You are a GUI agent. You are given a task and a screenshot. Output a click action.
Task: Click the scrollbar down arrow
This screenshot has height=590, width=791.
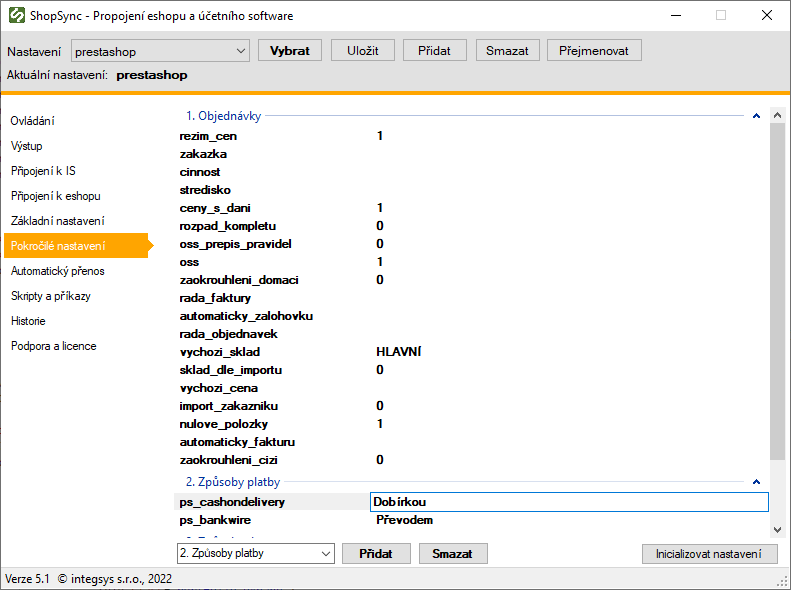777,529
